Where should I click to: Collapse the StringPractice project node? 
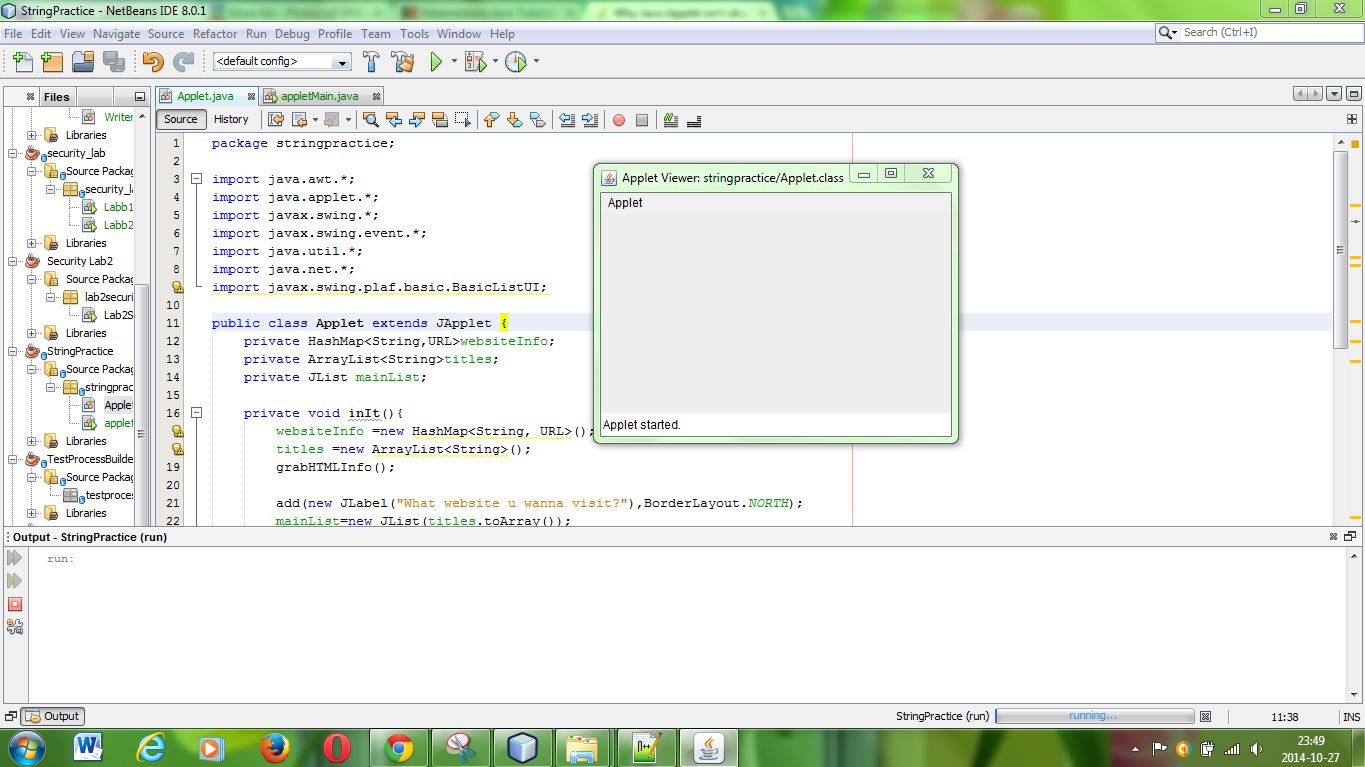point(14,351)
